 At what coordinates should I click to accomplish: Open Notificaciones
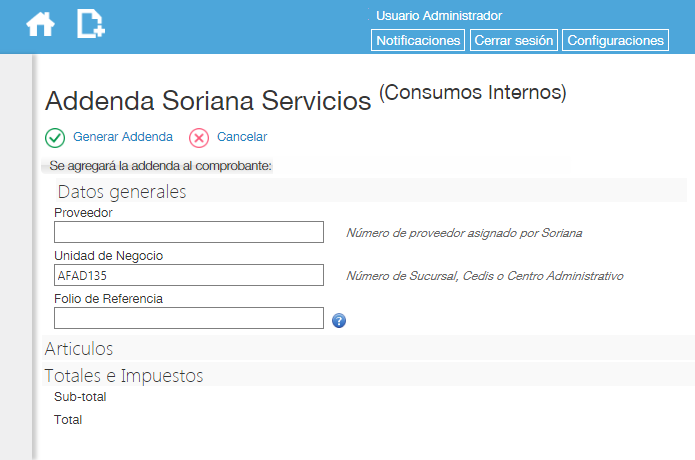(x=418, y=40)
